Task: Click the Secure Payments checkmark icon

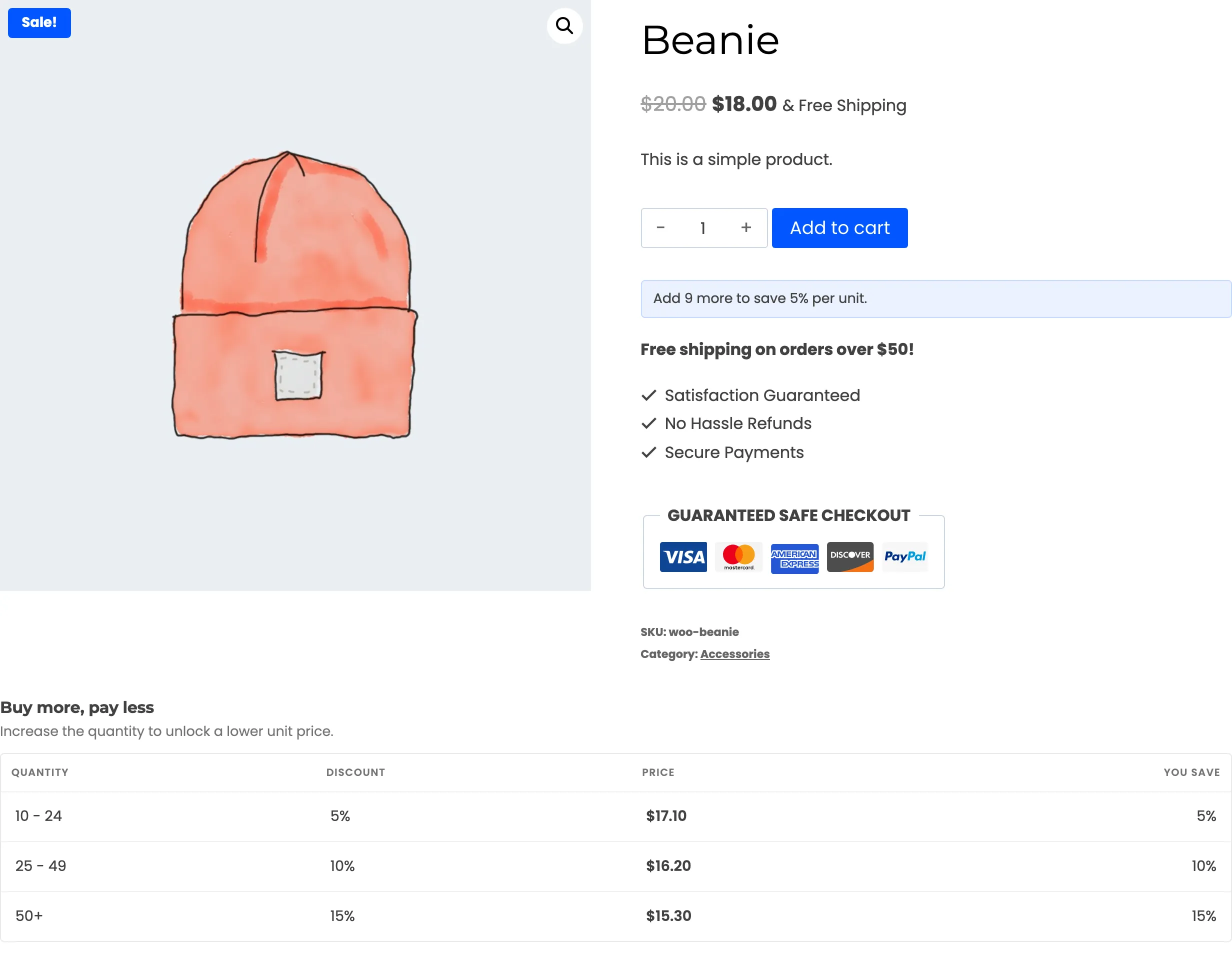Action: 648,452
